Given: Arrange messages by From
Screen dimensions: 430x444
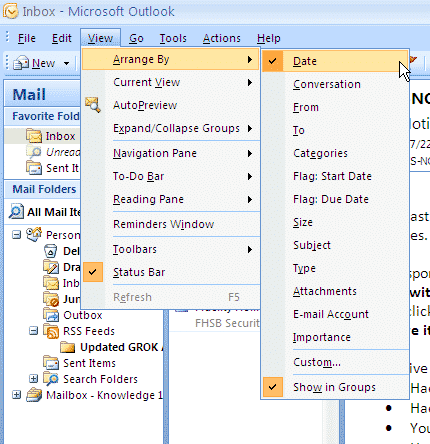Looking at the screenshot, I should (x=335, y=107).
